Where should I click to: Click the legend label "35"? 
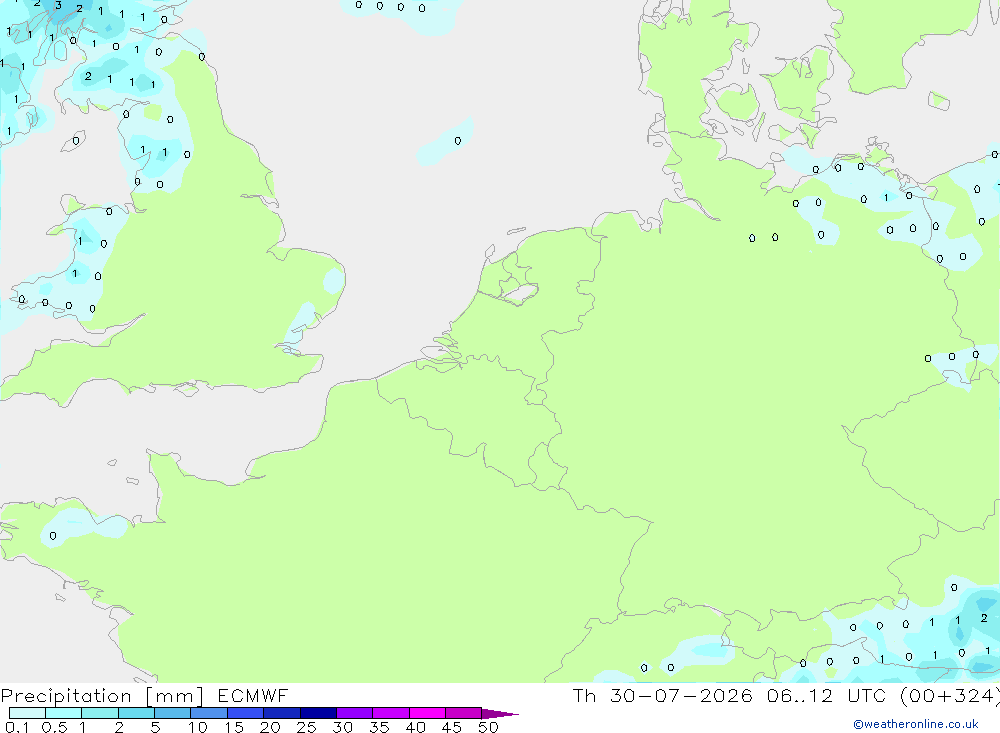[379, 727]
